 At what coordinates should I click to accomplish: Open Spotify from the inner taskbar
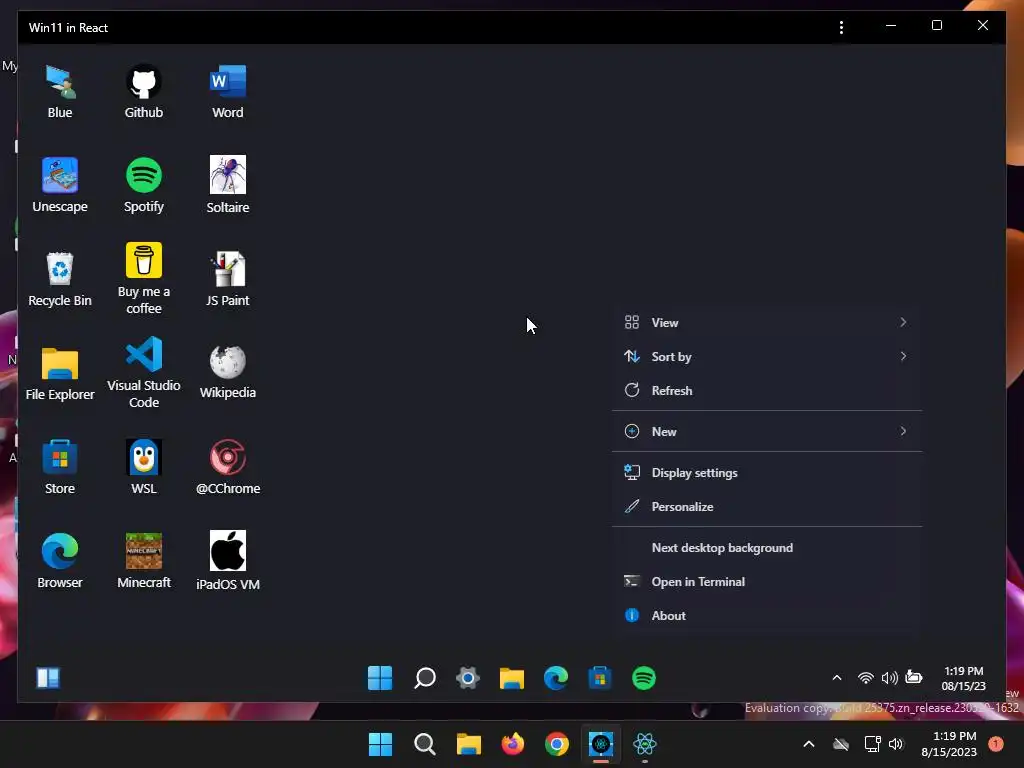coord(644,678)
